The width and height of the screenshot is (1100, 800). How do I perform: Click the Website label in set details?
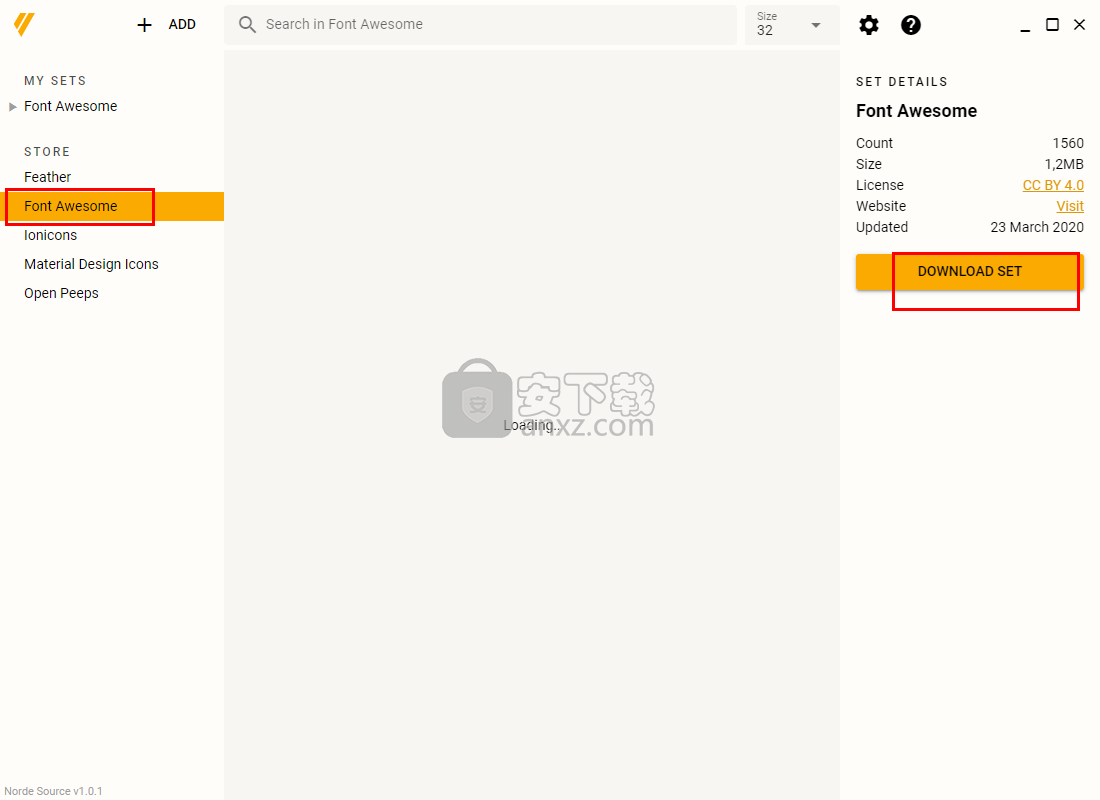(x=881, y=206)
